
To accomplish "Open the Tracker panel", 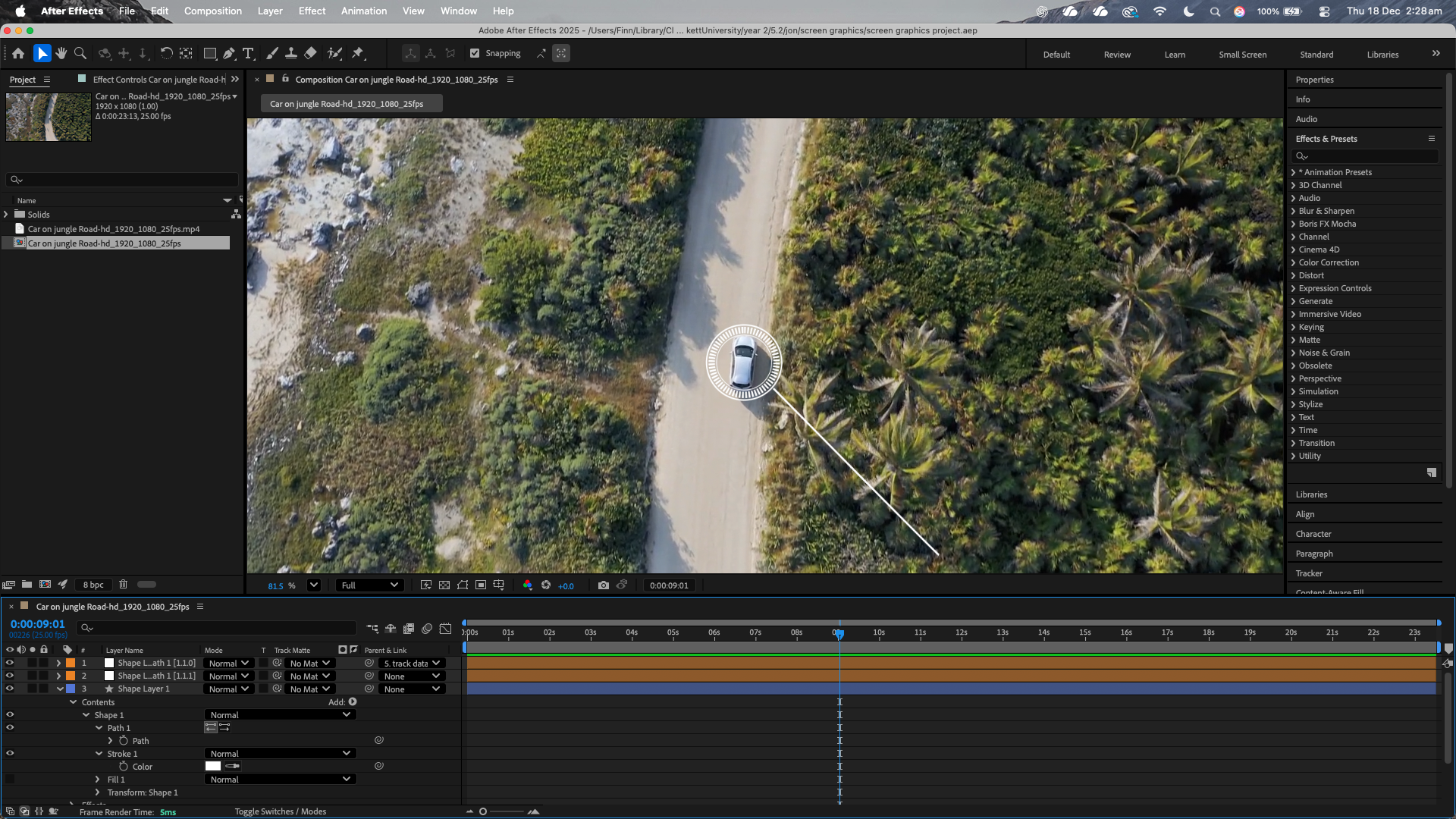I will pos(1309,573).
